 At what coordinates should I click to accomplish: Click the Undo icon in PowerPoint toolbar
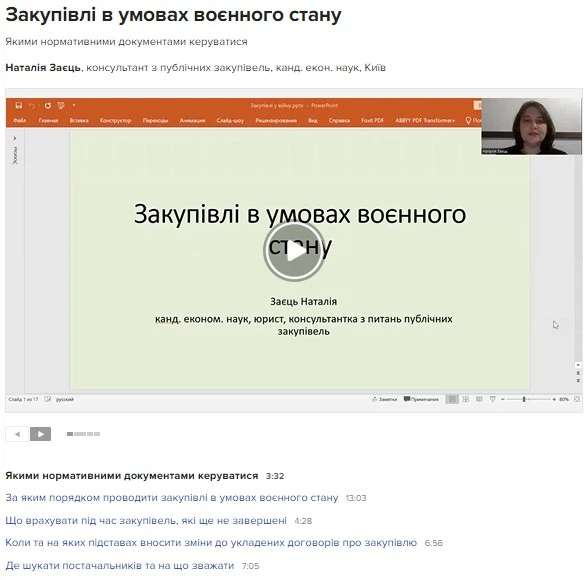pos(31,106)
